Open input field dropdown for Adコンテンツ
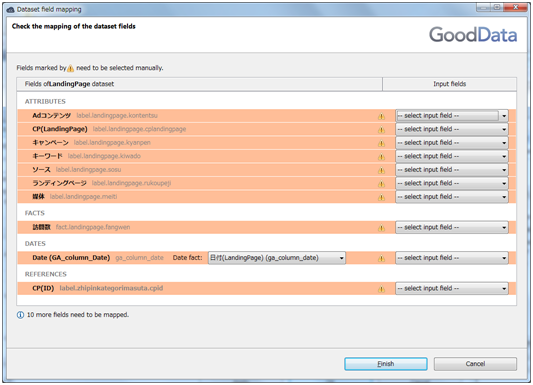The height and width of the screenshot is (385, 533). (452, 116)
